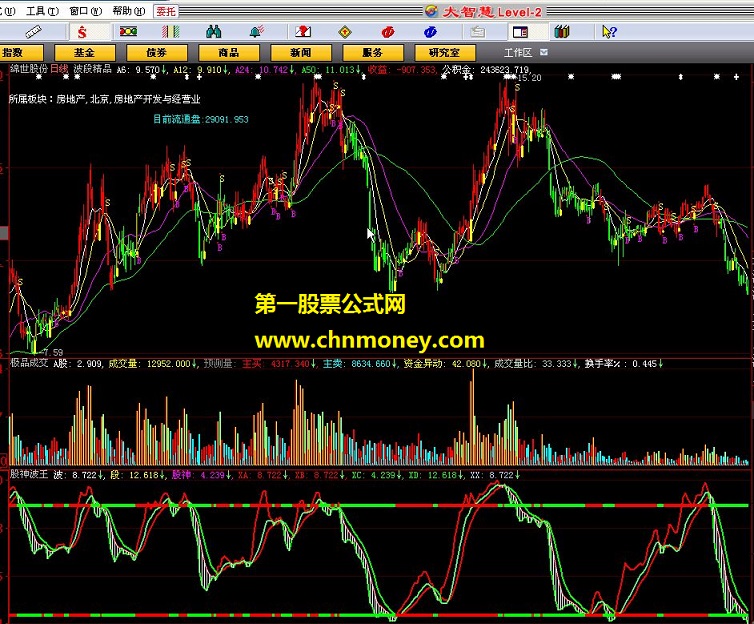Click the XX: 8.722 value
754x624 pixels.
click(x=495, y=475)
